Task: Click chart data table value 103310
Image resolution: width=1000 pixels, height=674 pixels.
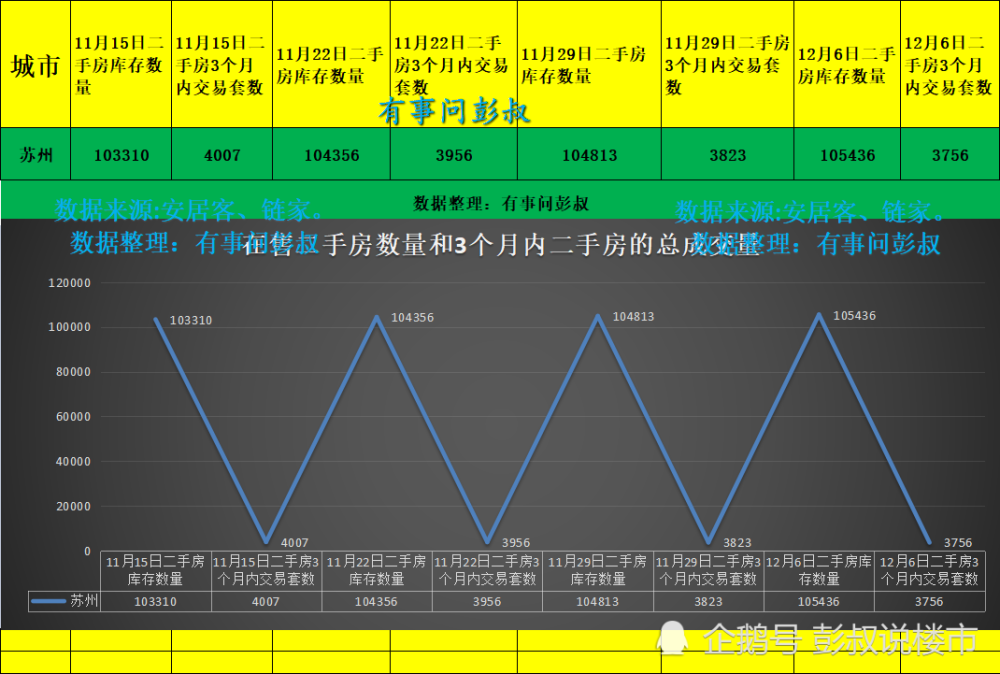Action: (156, 601)
